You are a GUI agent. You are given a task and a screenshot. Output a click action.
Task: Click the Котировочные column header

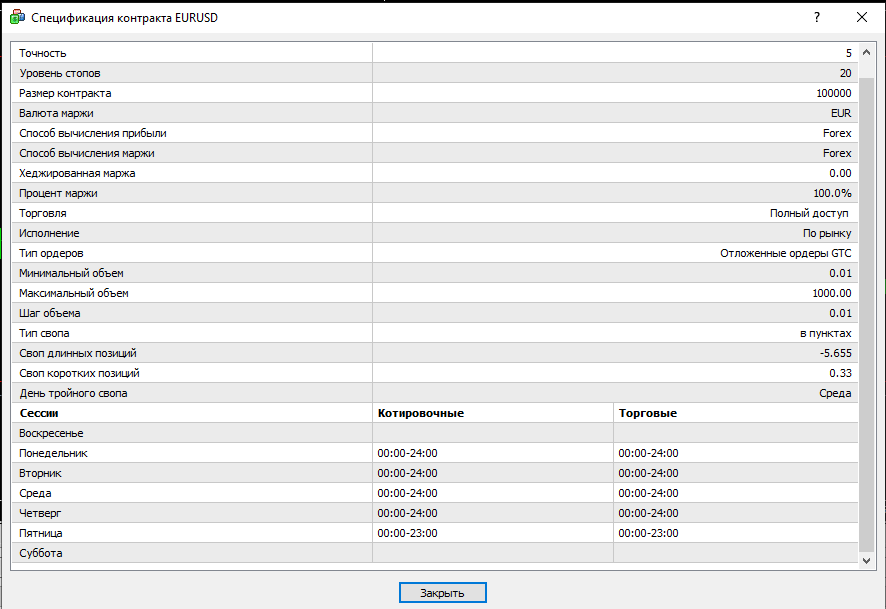(421, 413)
